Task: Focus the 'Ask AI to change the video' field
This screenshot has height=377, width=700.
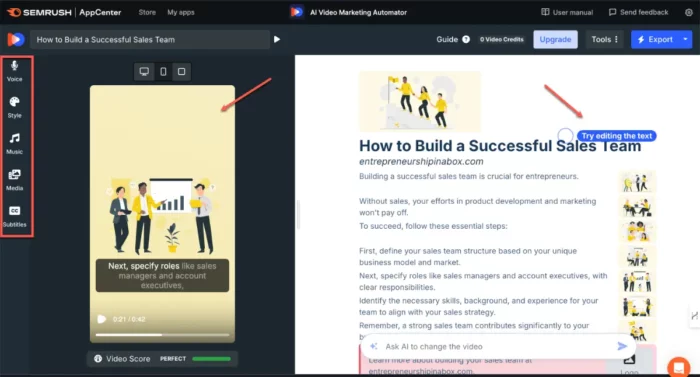Action: [x=498, y=347]
